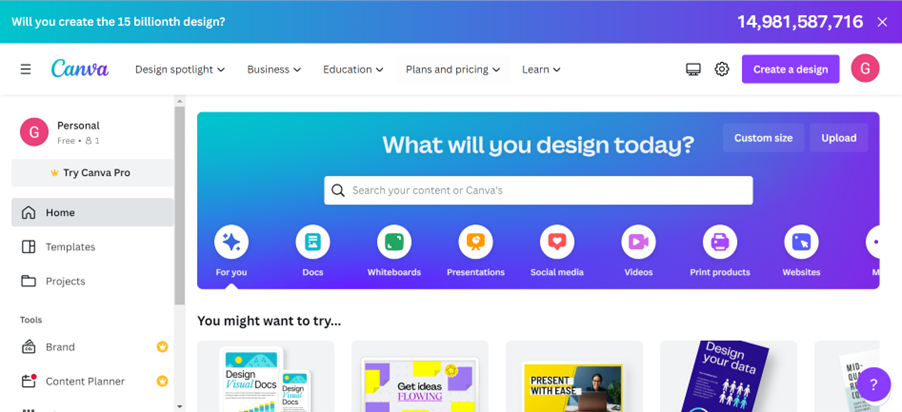
Task: Open the Websites category icon
Action: pyautogui.click(x=801, y=242)
